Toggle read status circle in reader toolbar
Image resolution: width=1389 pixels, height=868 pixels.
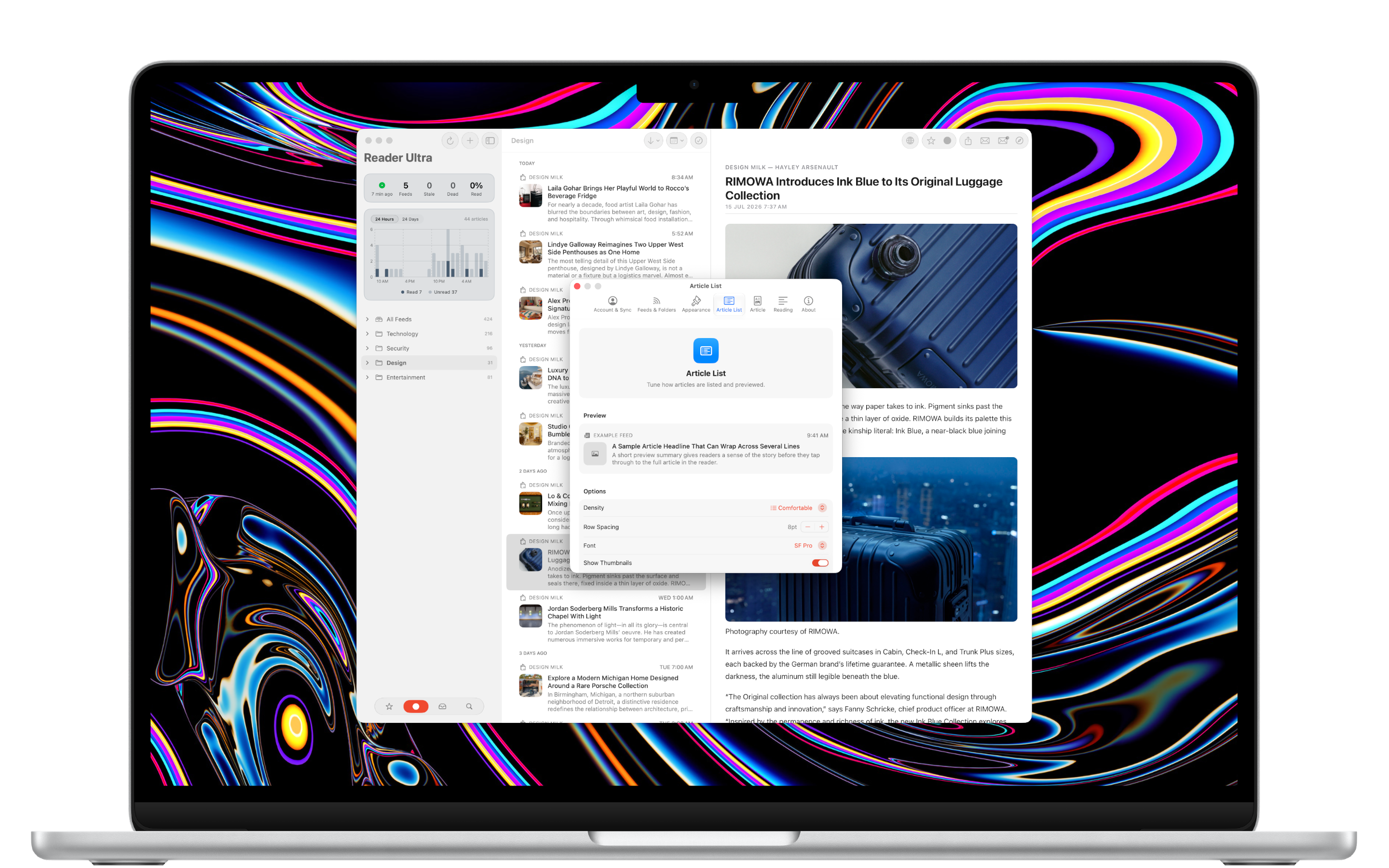(947, 141)
